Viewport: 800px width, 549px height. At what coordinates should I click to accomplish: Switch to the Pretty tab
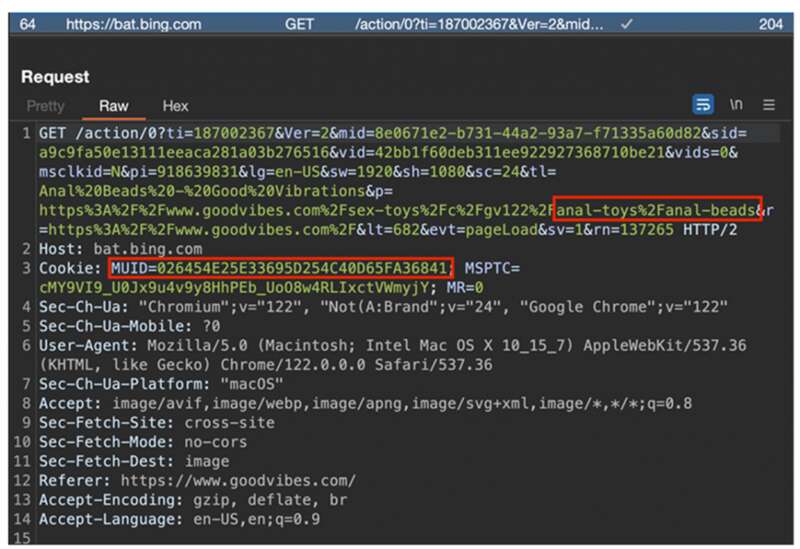click(45, 105)
